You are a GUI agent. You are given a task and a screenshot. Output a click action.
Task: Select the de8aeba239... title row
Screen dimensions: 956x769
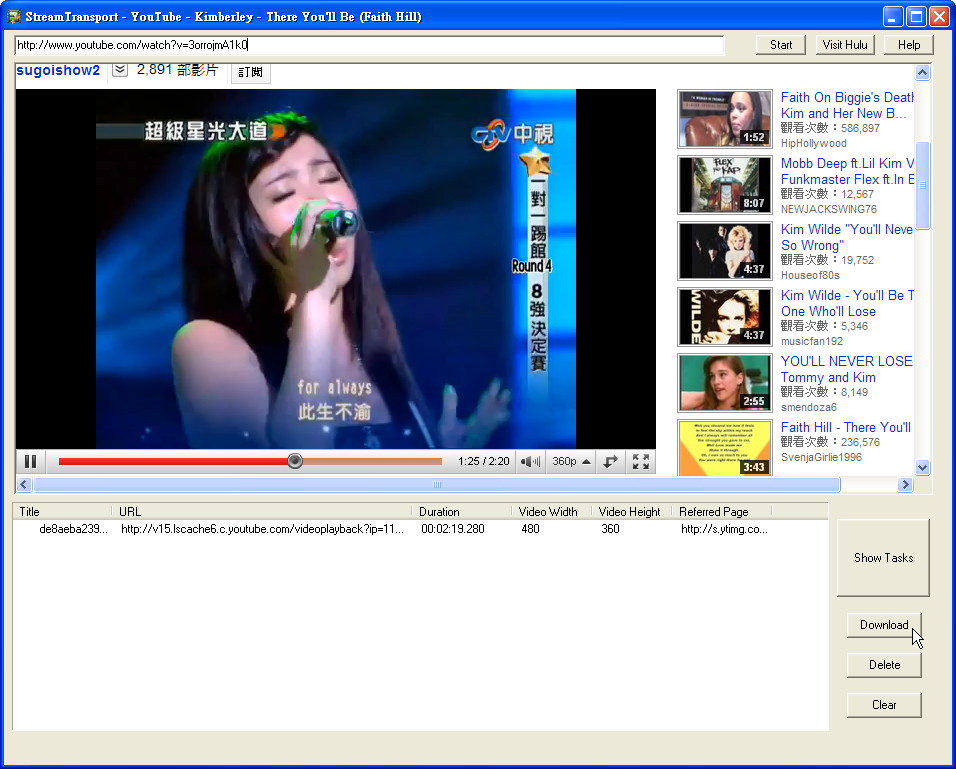coord(73,529)
